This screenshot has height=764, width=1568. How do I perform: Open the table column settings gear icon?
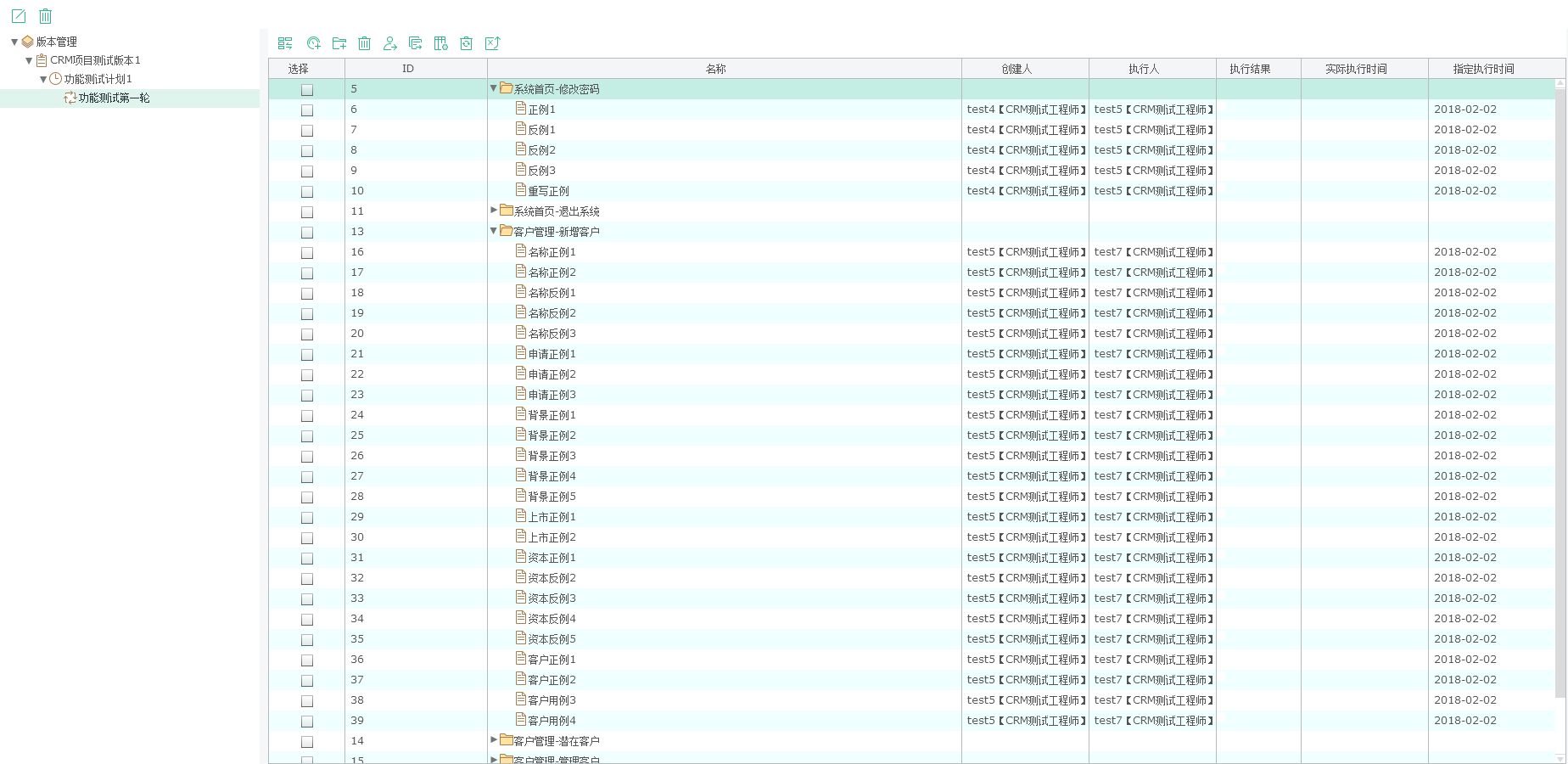tap(440, 43)
